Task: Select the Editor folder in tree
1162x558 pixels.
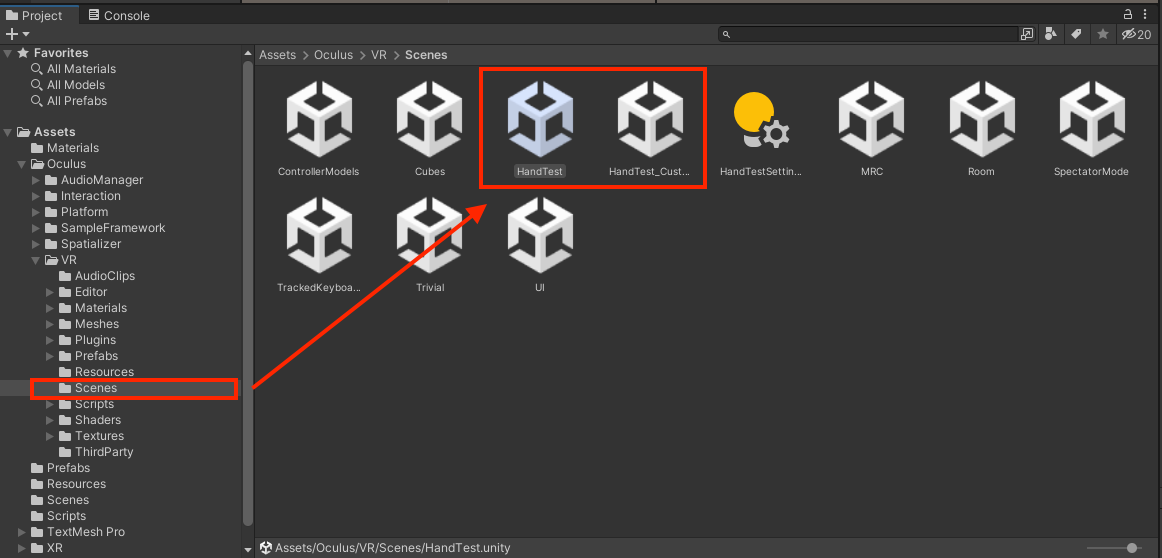Action: click(83, 292)
